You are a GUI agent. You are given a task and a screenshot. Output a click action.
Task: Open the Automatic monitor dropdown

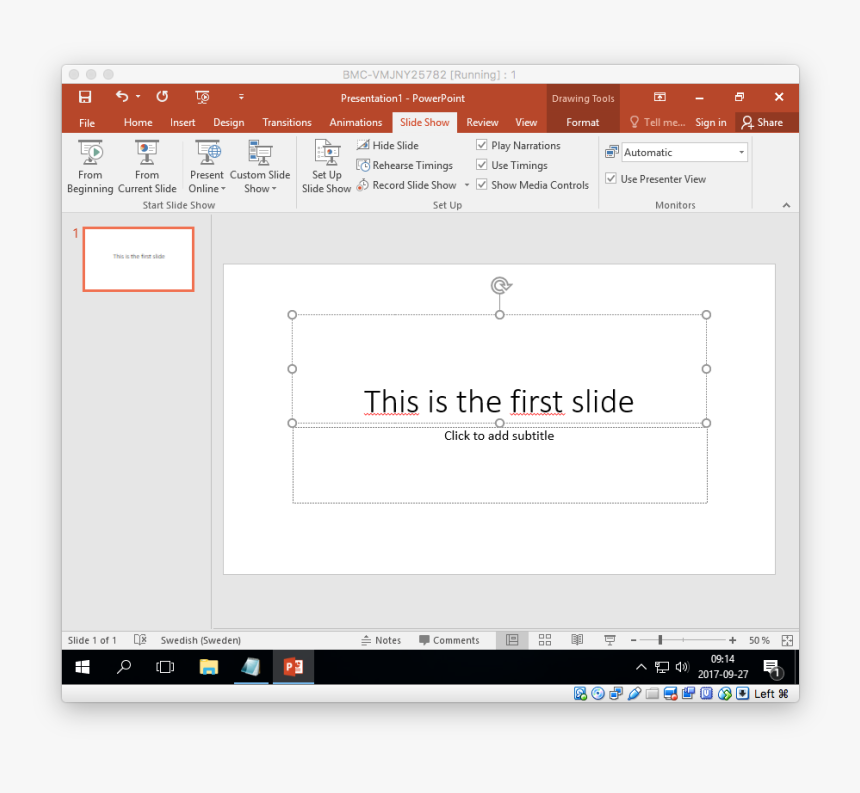click(x=741, y=153)
